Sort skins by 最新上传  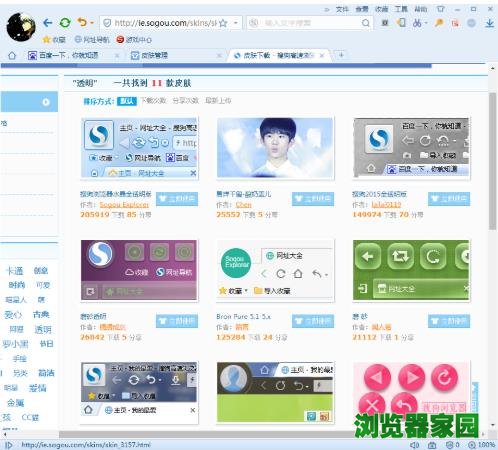(218, 101)
